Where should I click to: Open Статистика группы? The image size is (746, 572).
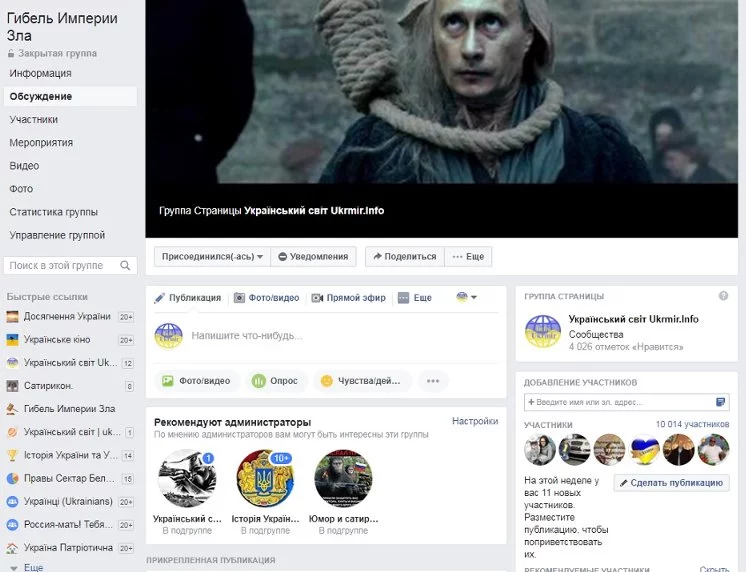[53, 212]
